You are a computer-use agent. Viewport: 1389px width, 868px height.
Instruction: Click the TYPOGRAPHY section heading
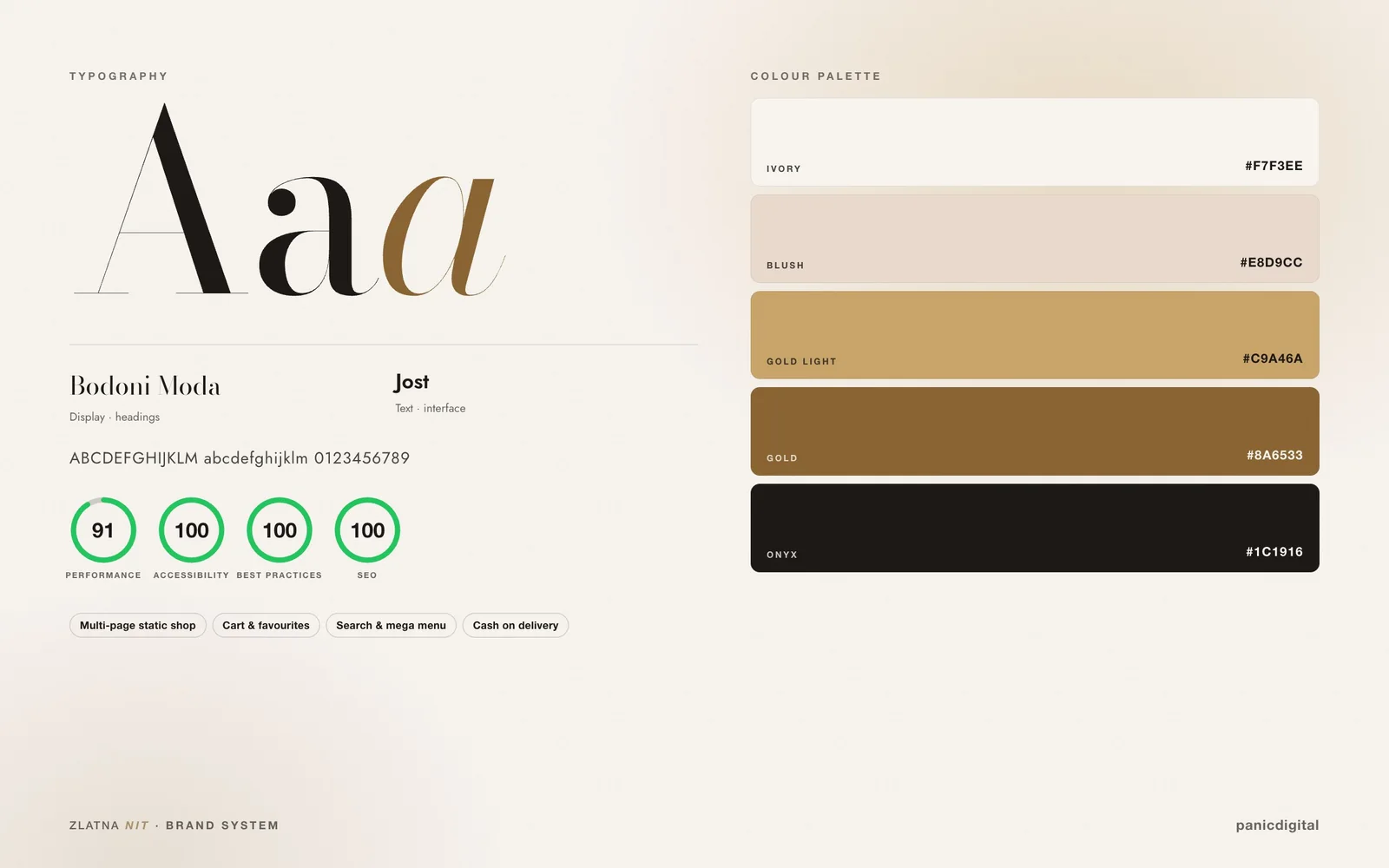coord(119,76)
